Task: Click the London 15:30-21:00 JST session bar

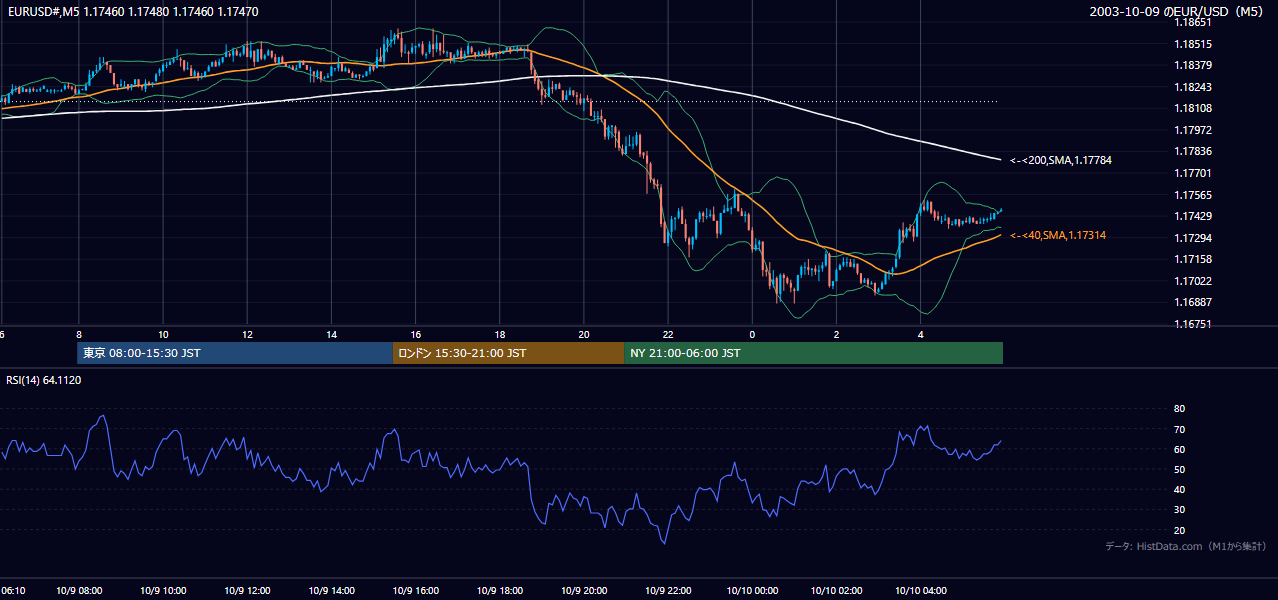Action: 508,353
